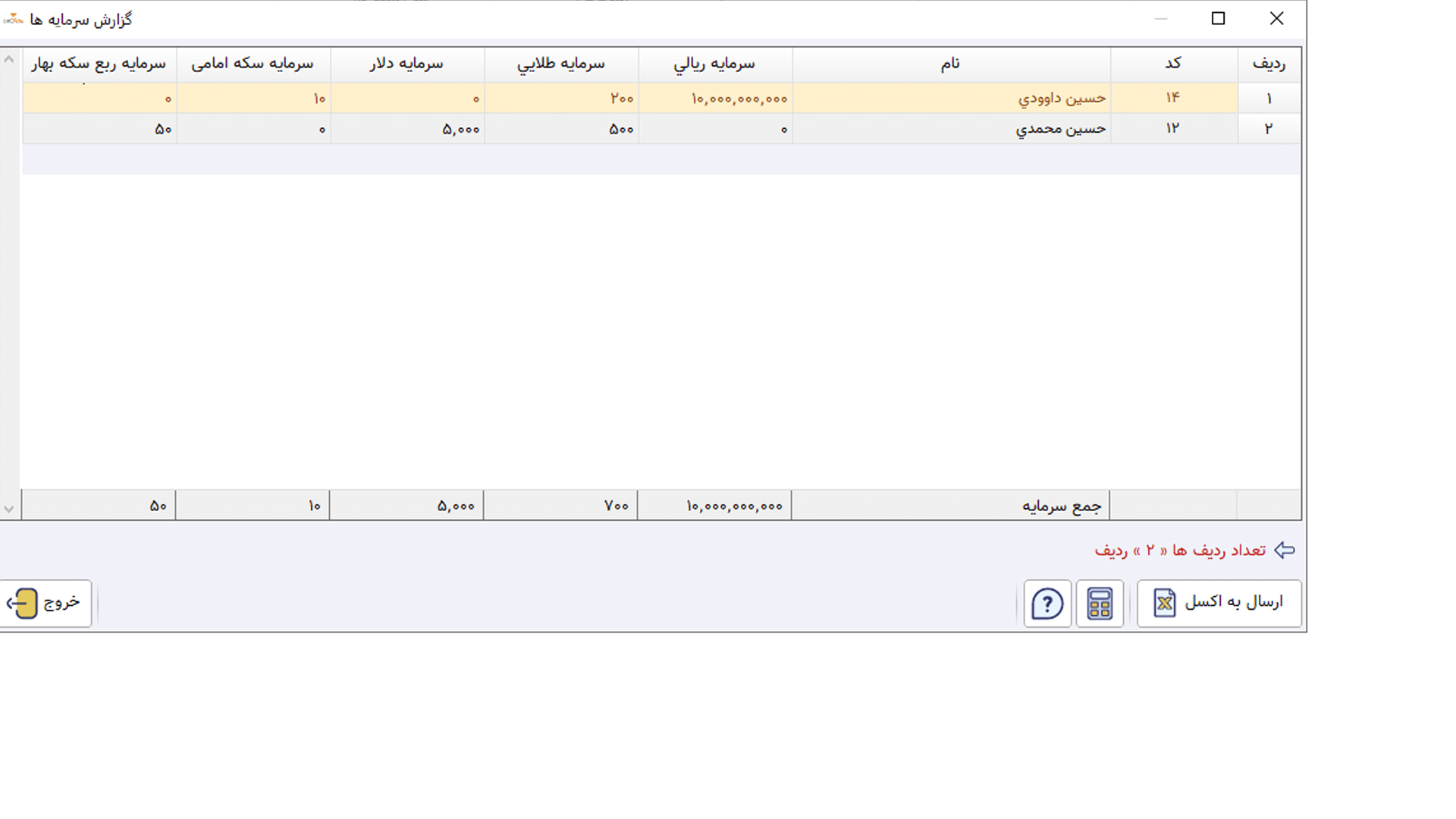Sort by سرمایه طلایی column header
Viewport: 1456px width, 819px height.
pos(561,64)
